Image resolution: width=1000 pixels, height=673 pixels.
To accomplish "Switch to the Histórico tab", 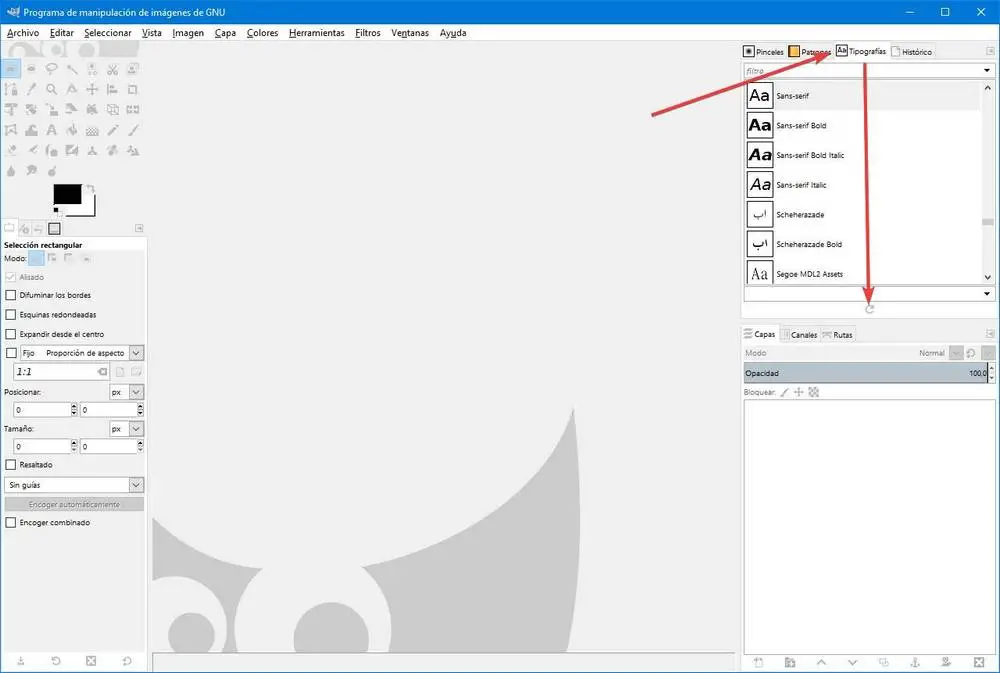I will tap(911, 52).
